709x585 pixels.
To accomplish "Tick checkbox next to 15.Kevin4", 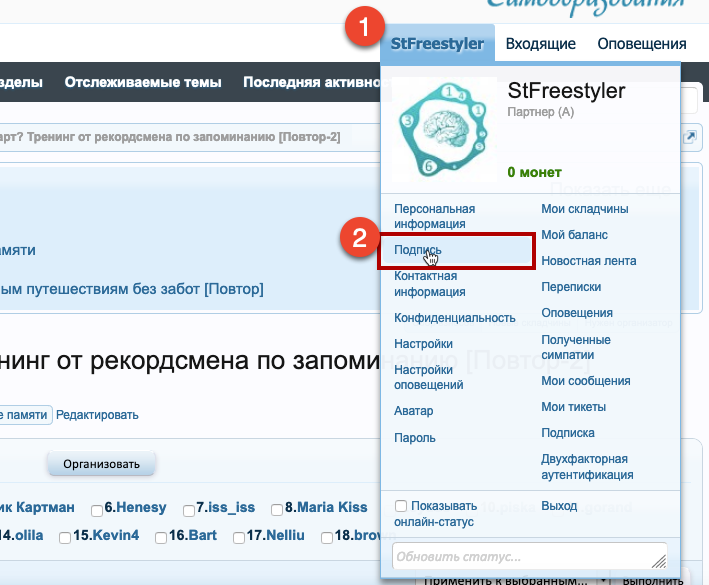I will 65,538.
